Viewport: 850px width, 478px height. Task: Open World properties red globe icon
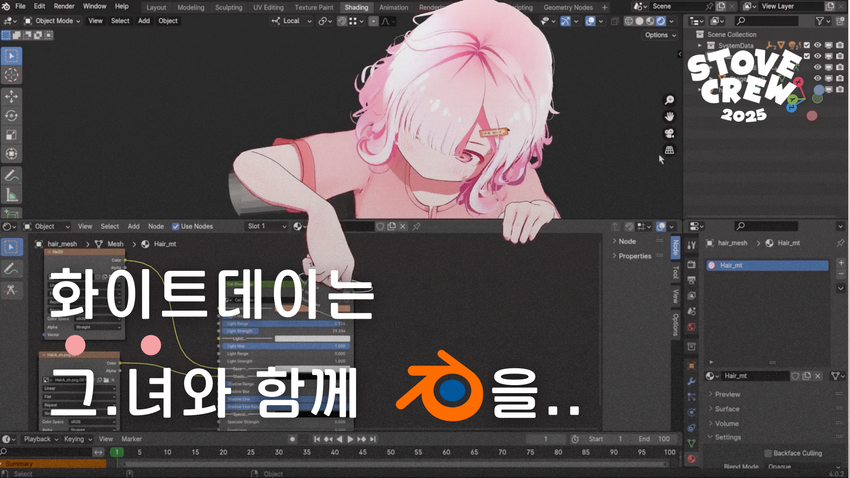click(x=691, y=327)
